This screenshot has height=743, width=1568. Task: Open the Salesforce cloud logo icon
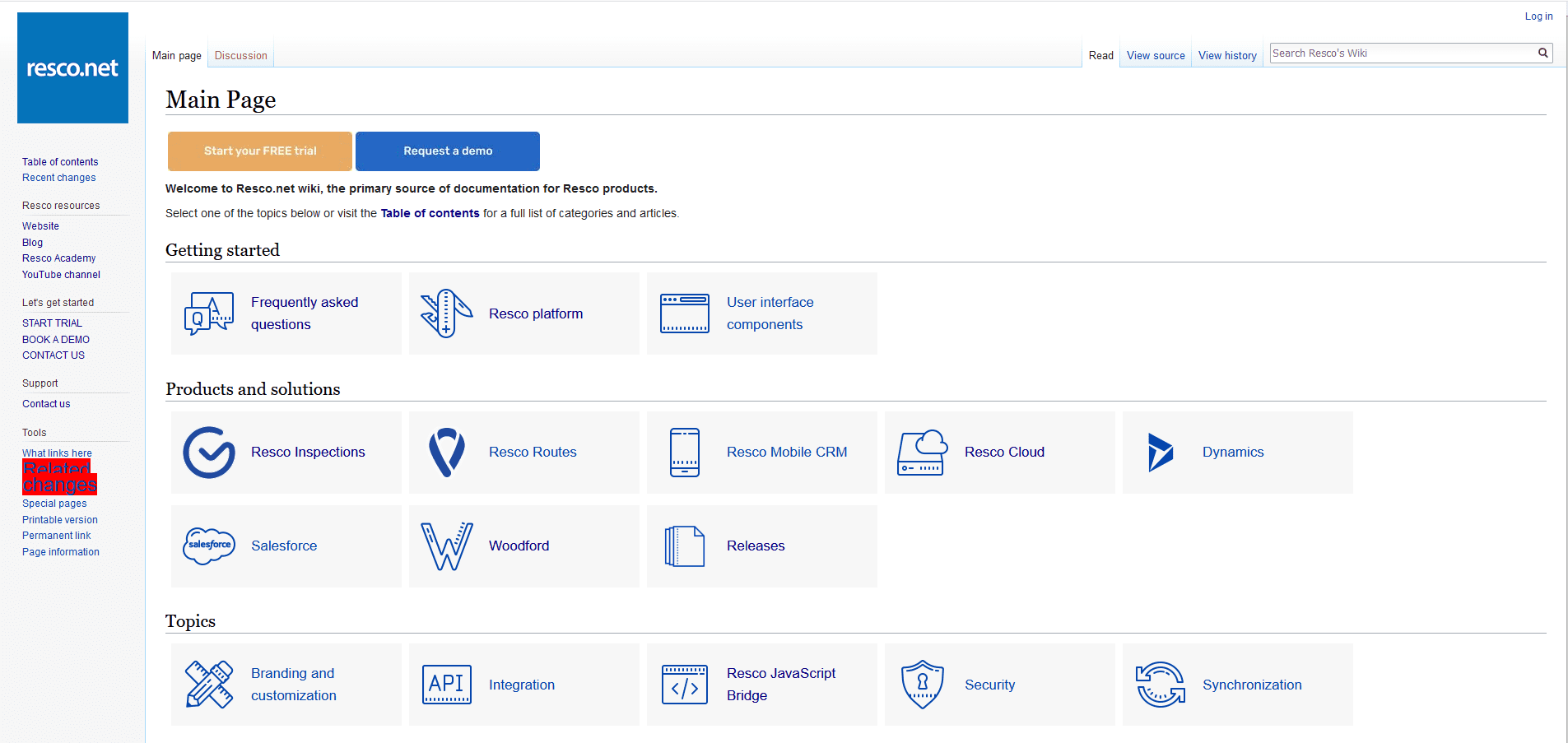209,546
